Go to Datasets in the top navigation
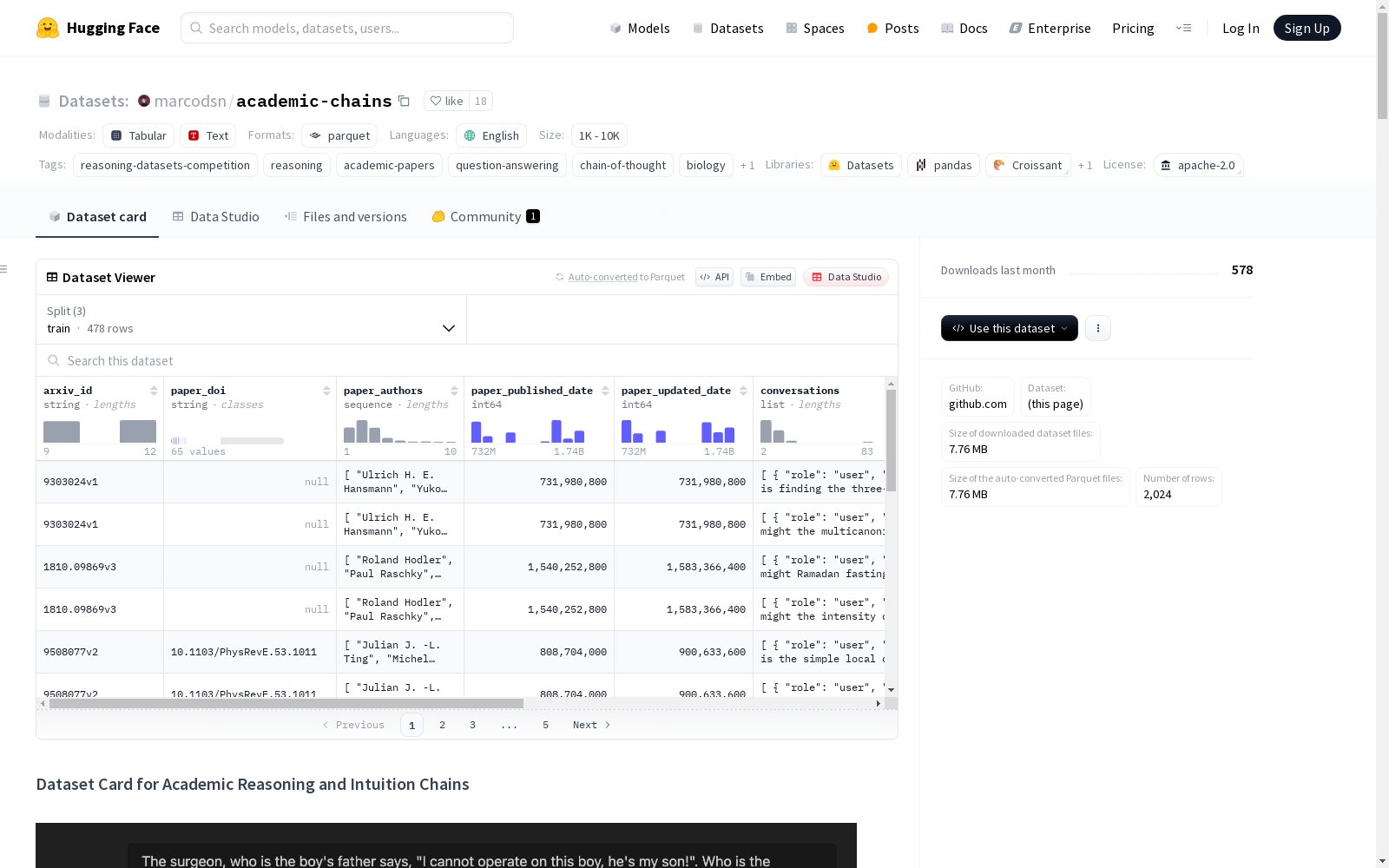The height and width of the screenshot is (868, 1389). coord(727,28)
